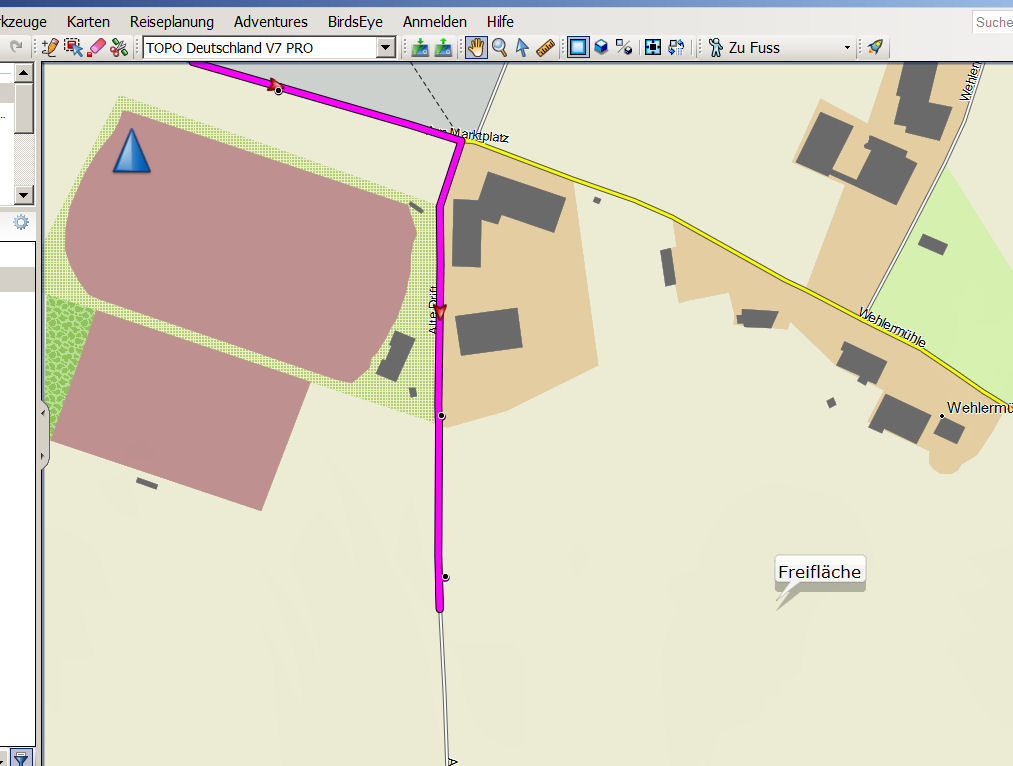Open the Anmelden menu item
This screenshot has width=1013, height=766.
(434, 21)
